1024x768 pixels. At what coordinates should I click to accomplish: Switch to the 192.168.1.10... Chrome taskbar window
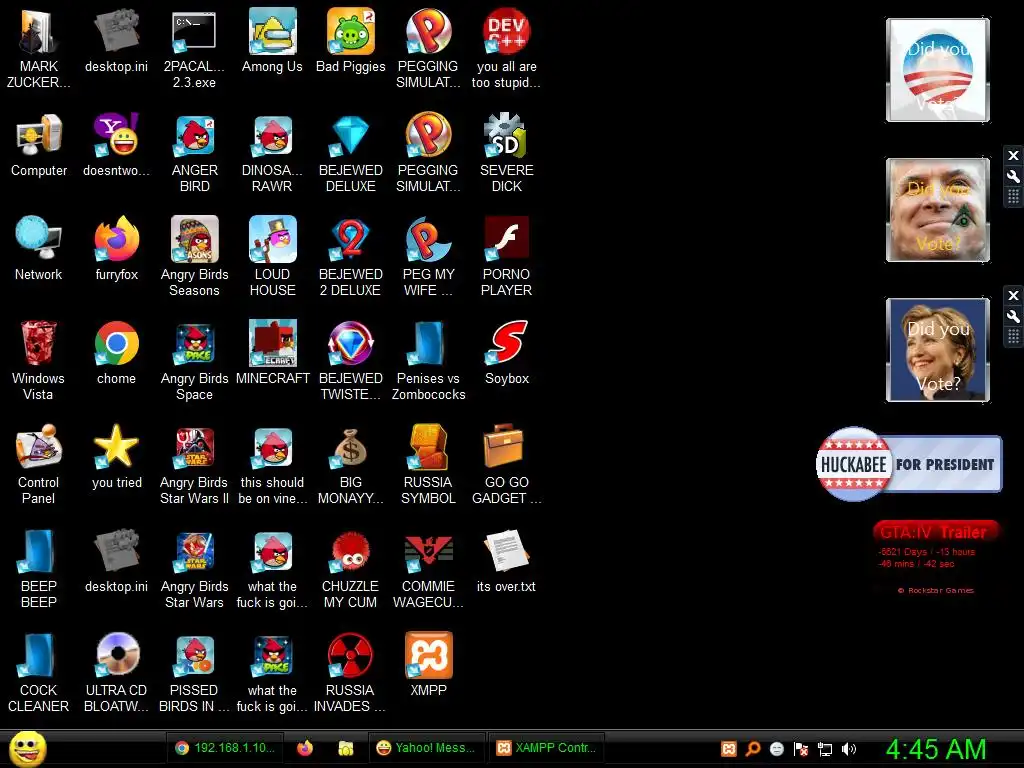224,748
